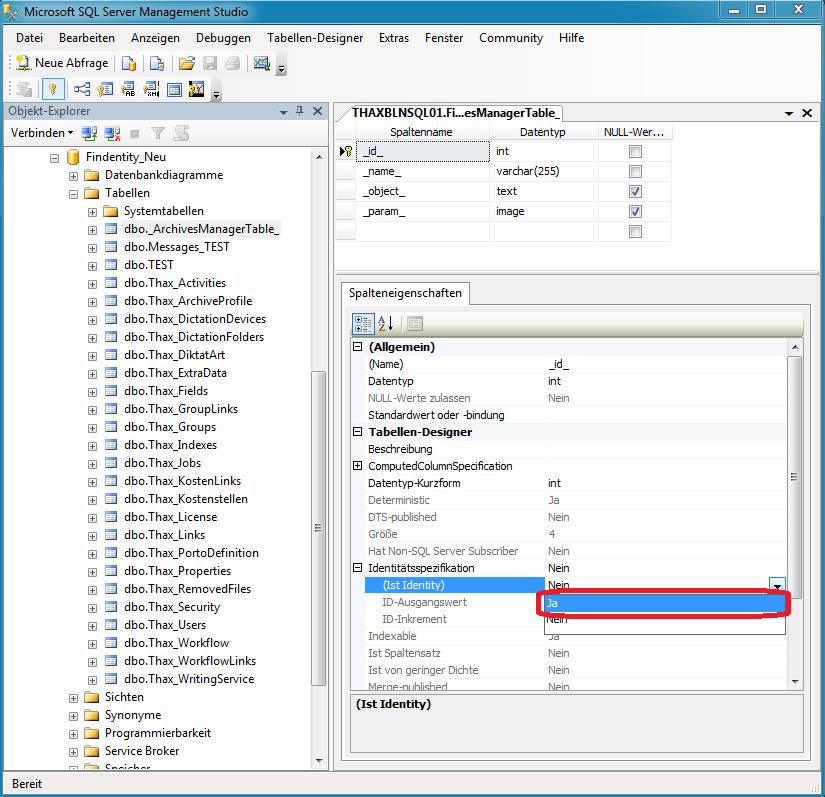Collapse the (Allgemein) property group
The image size is (825, 797).
[x=358, y=347]
